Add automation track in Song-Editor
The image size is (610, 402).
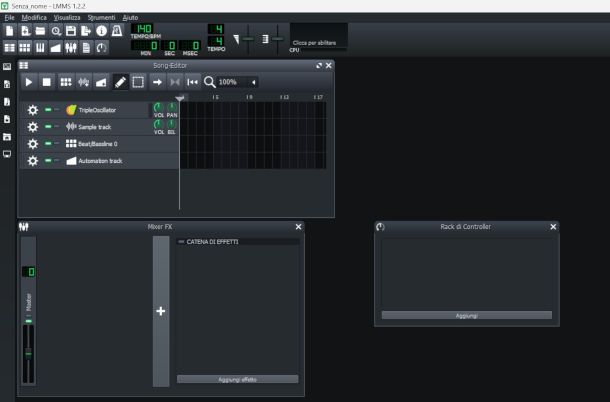pyautogui.click(x=101, y=82)
